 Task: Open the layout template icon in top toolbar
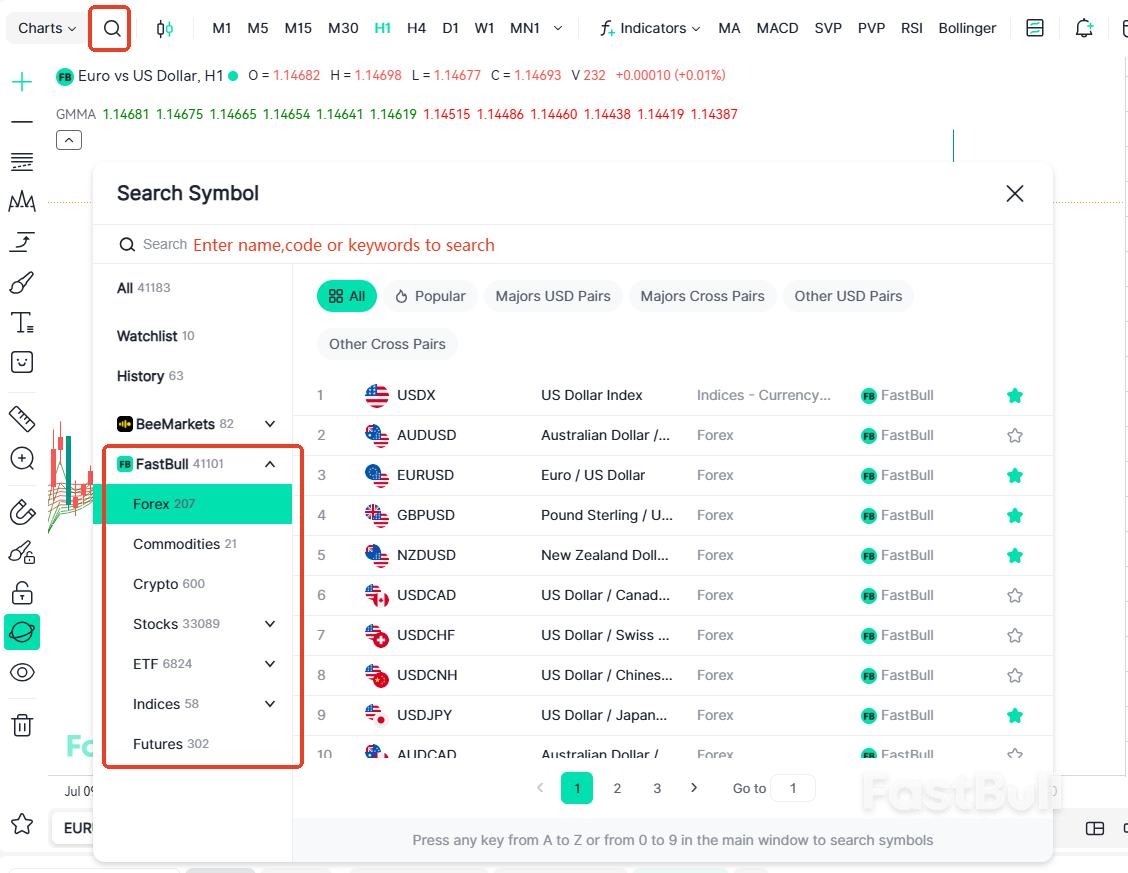(1034, 28)
